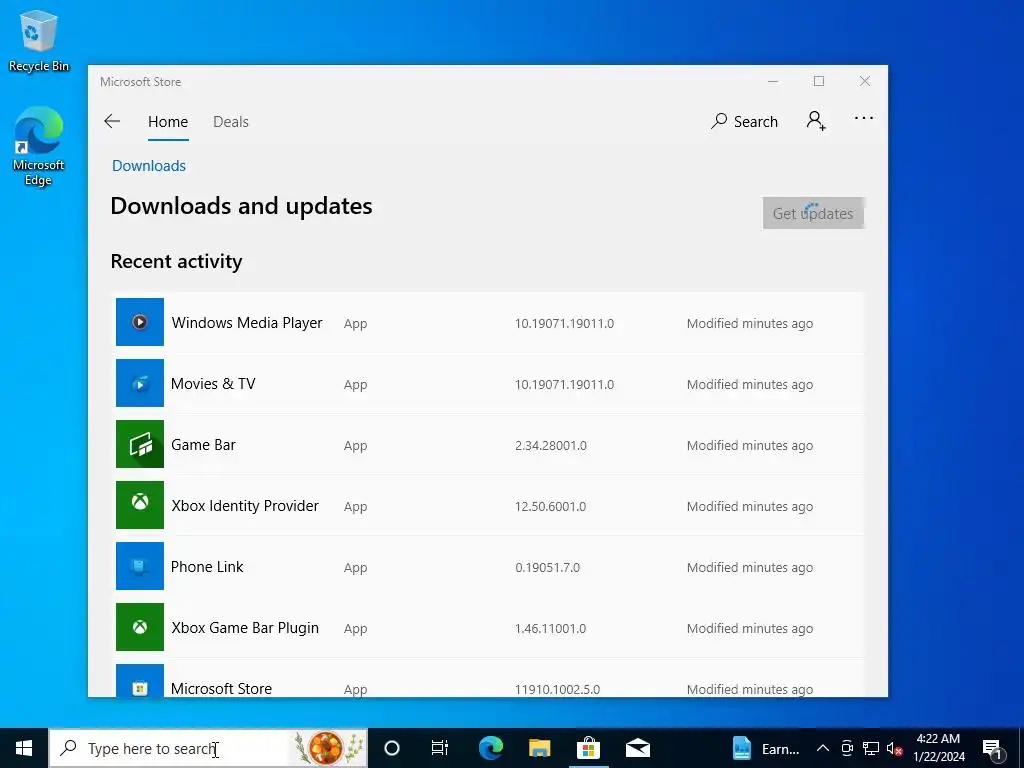
Task: Open the Earn... taskbar item
Action: [765, 748]
